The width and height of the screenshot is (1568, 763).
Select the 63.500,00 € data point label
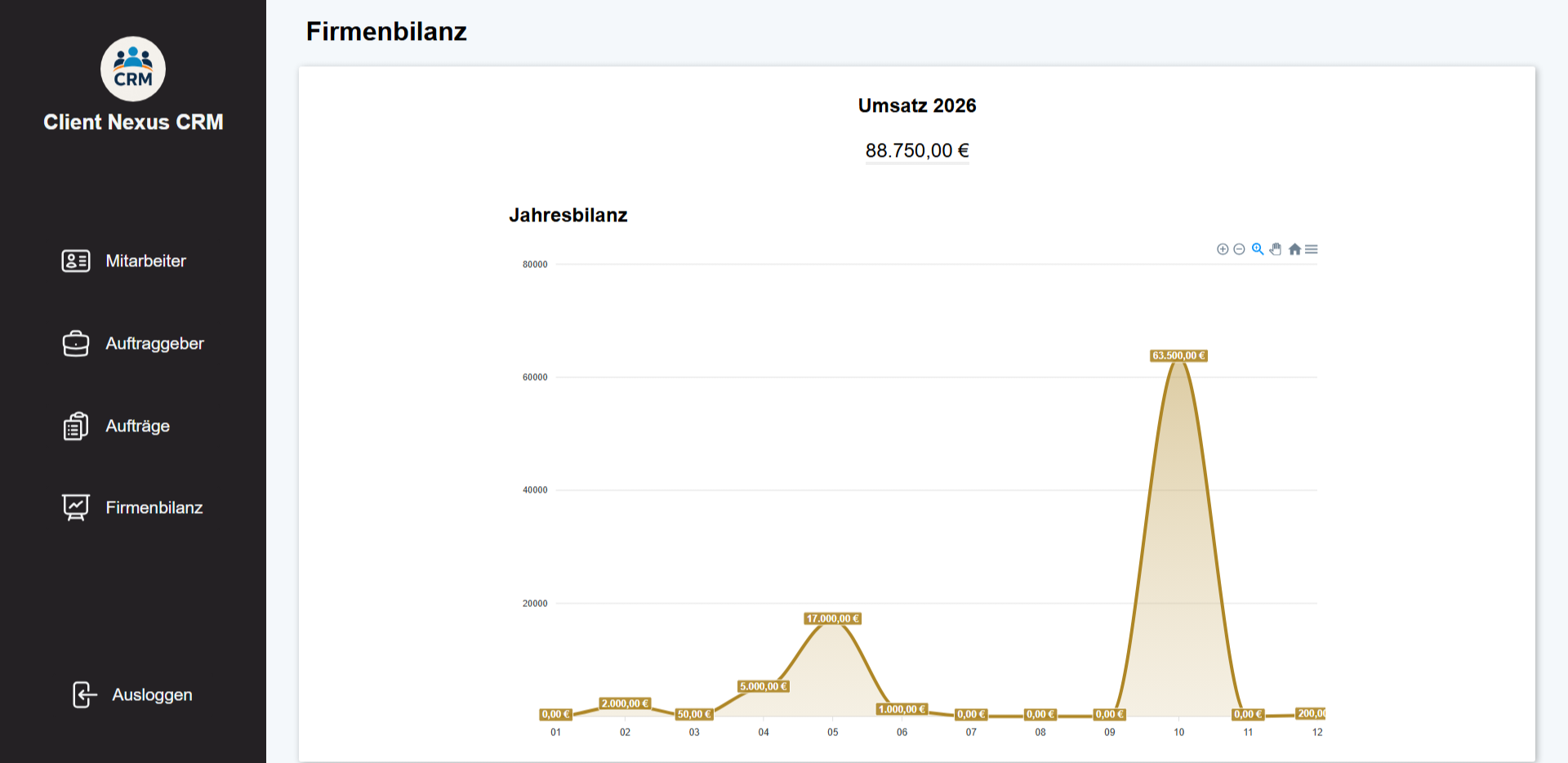click(1178, 355)
